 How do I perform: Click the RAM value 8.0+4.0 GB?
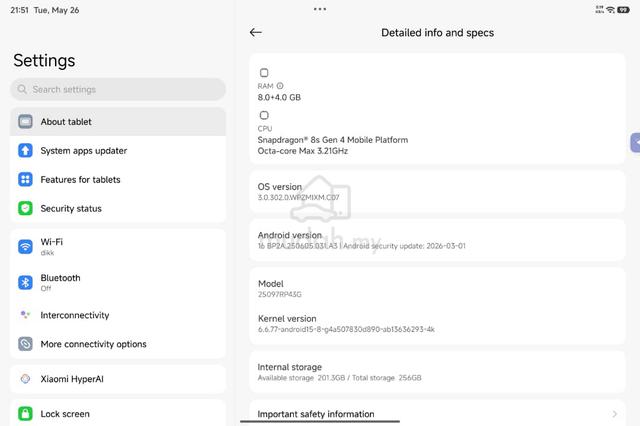(x=279, y=97)
